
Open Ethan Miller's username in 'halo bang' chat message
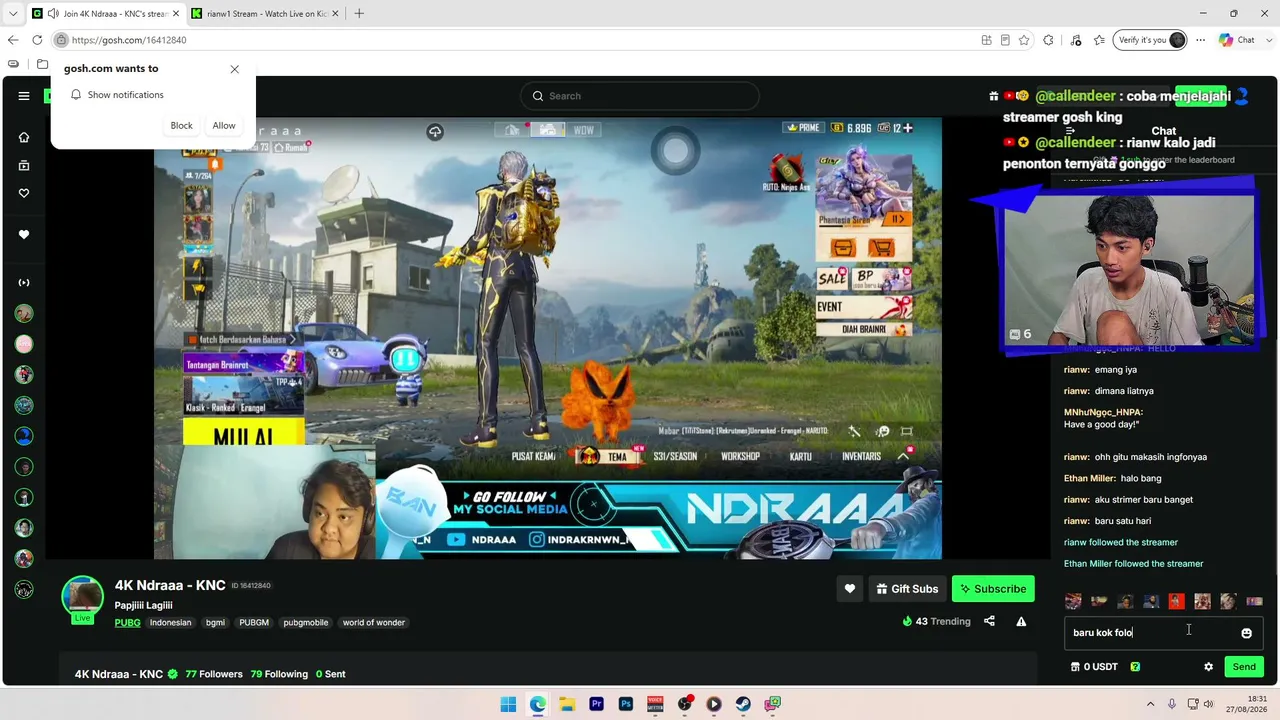(1090, 478)
